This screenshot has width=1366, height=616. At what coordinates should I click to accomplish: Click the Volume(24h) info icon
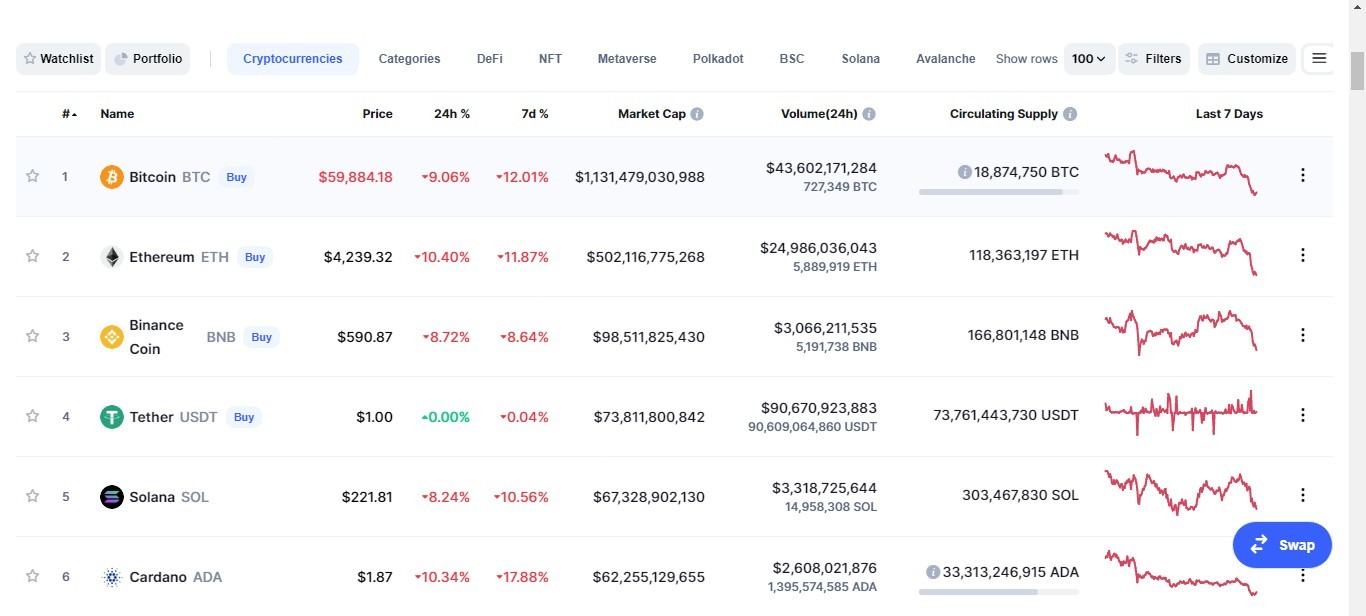click(x=869, y=114)
